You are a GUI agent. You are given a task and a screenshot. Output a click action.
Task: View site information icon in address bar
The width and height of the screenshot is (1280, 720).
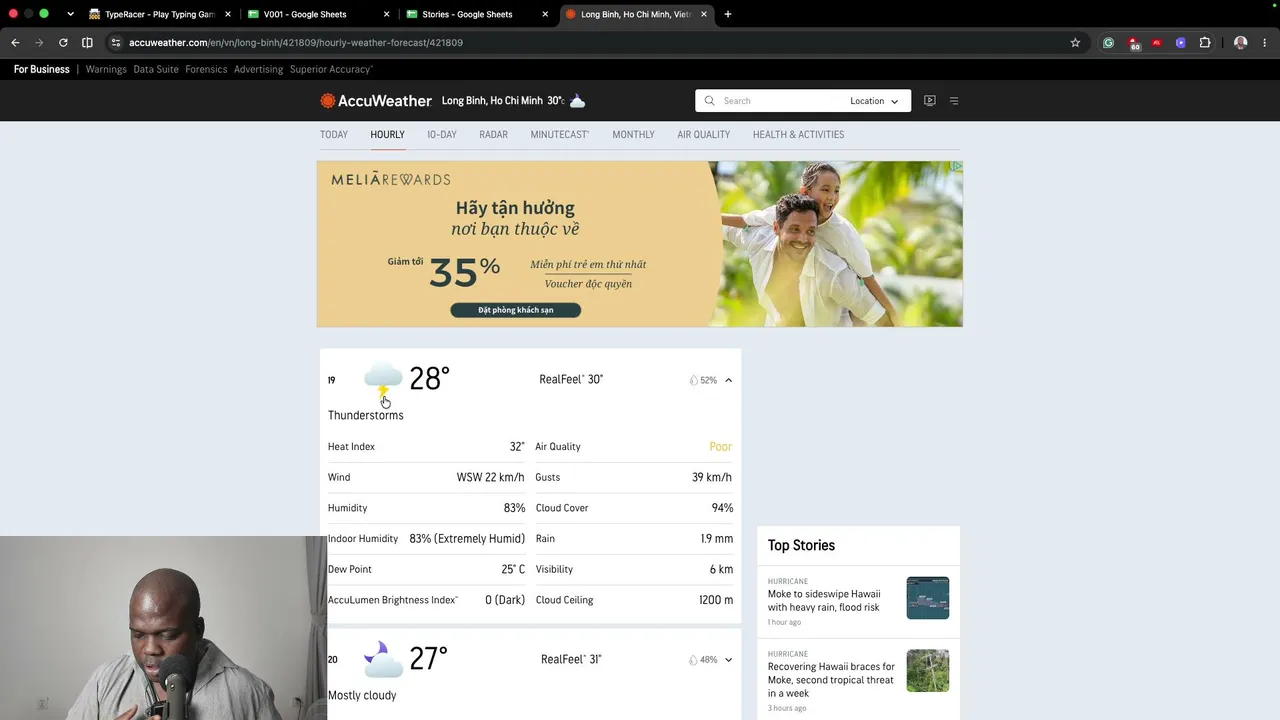[116, 43]
